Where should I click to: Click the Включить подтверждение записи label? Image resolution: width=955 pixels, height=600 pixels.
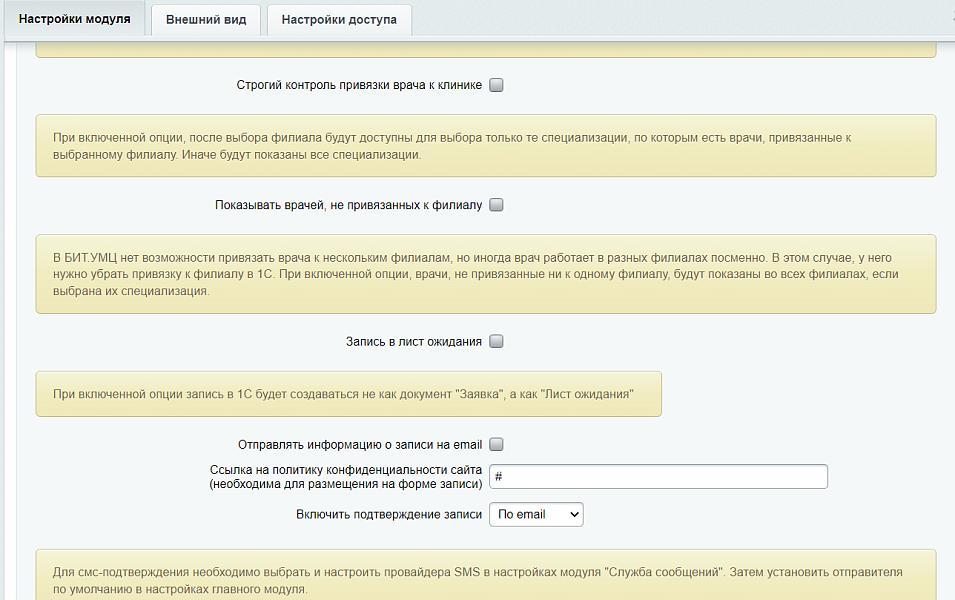389,515
